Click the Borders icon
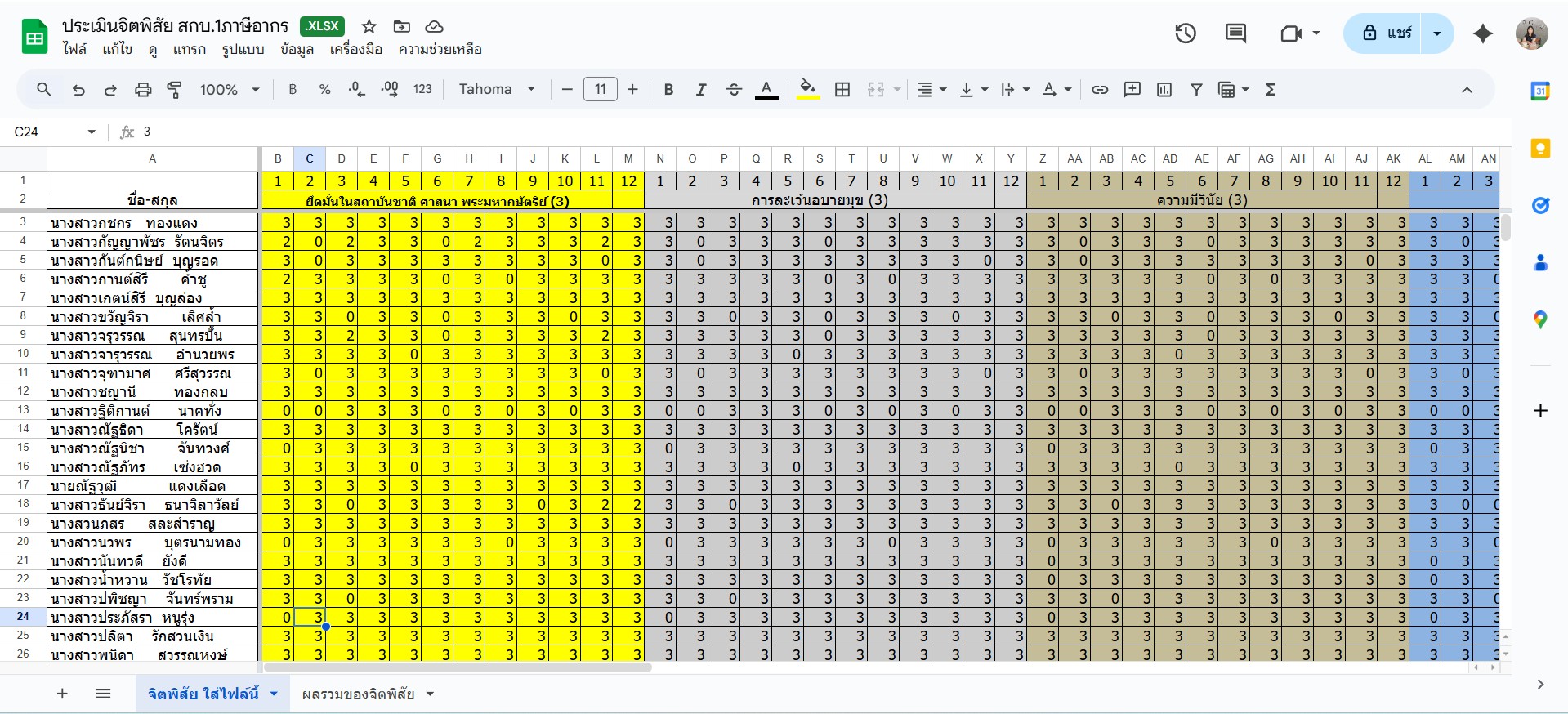This screenshot has width=1568, height=714. point(842,90)
